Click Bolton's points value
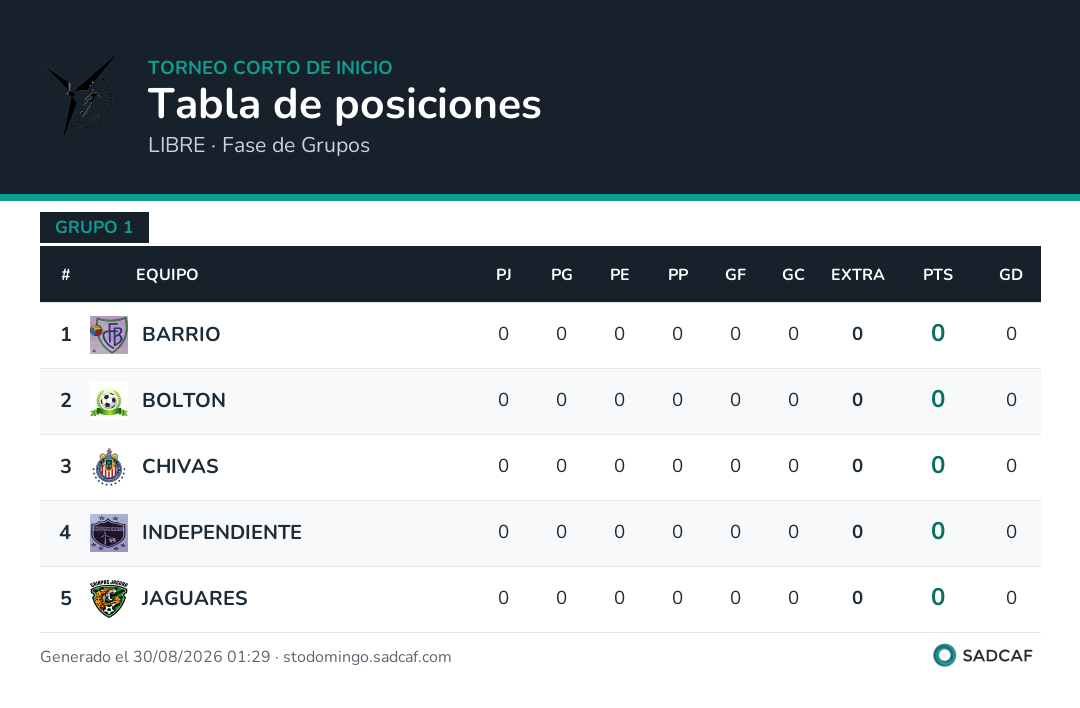Viewport: 1080px width, 708px height. coord(937,399)
